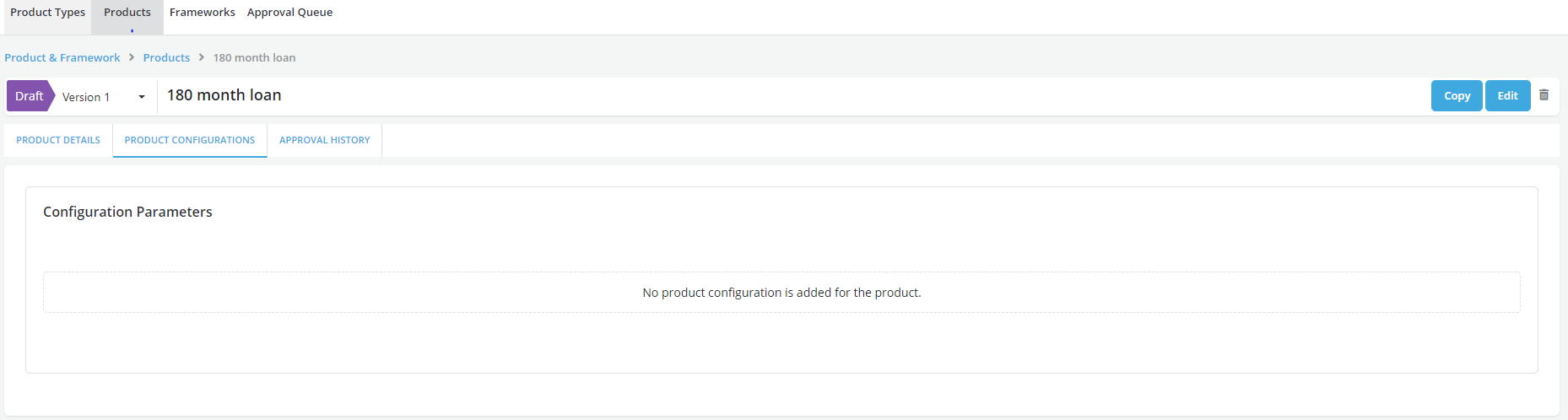Open the Product Types tab
The height and width of the screenshot is (420, 1568).
(47, 13)
